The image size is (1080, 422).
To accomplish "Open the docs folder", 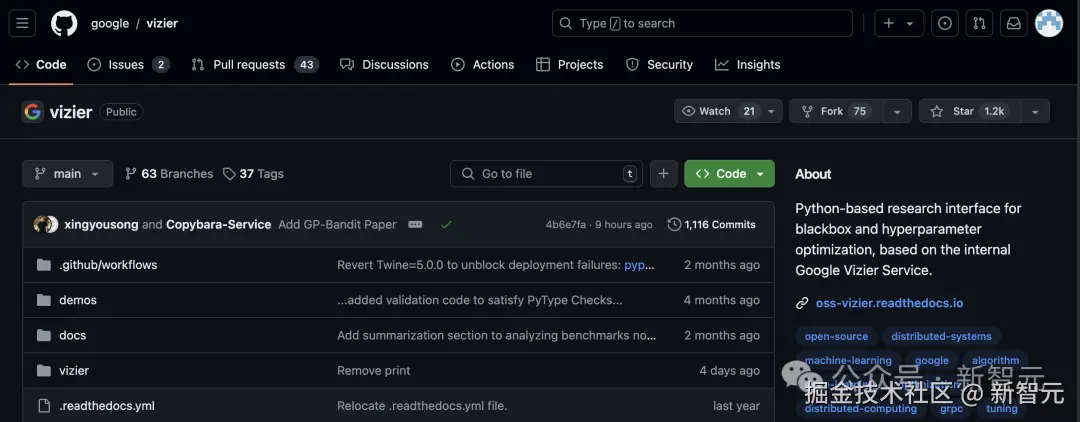I will [x=72, y=335].
